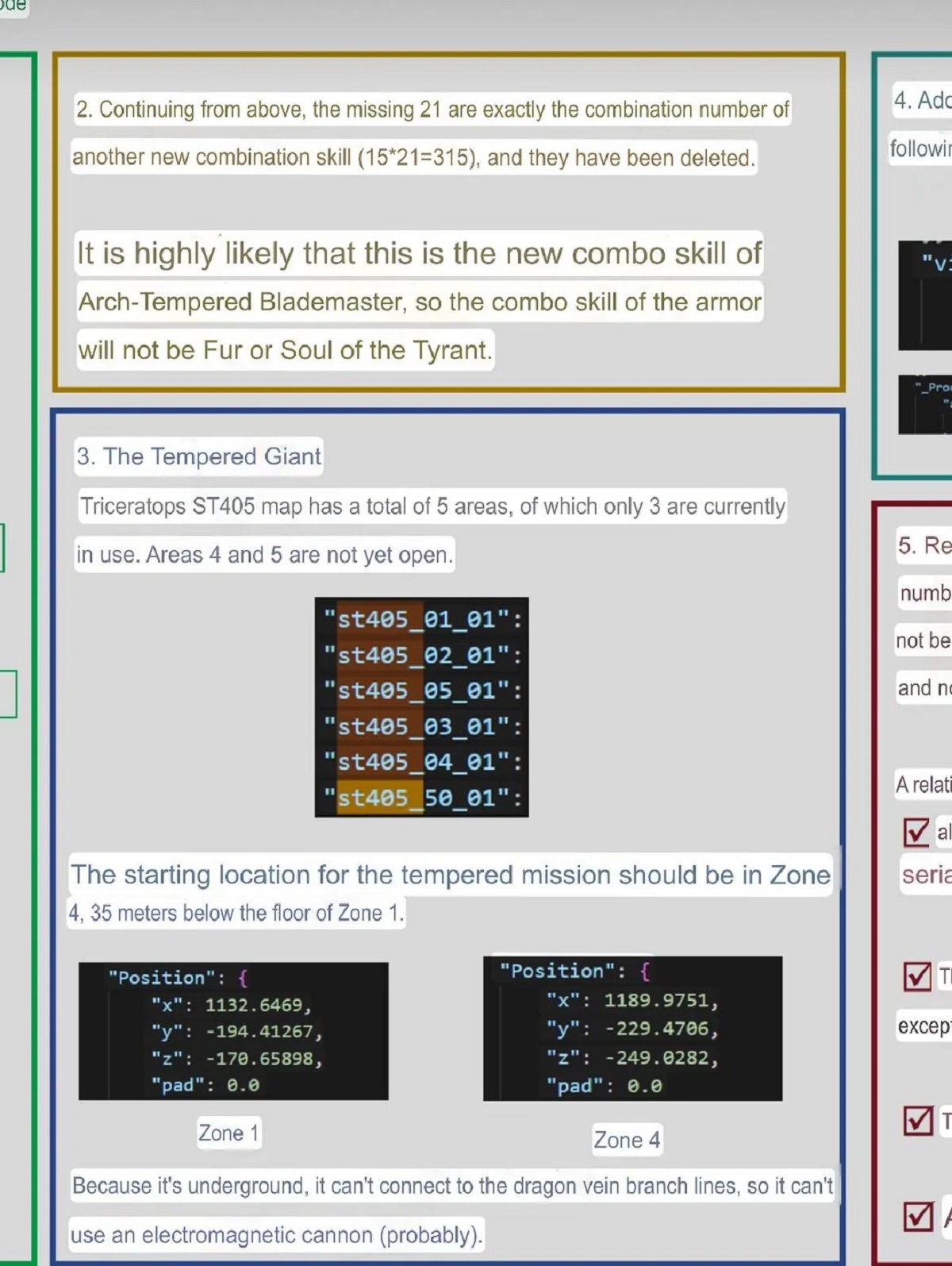Select the highlighted st405_50_01 entry
Image resolution: width=952 pixels, height=1266 pixels.
click(421, 798)
